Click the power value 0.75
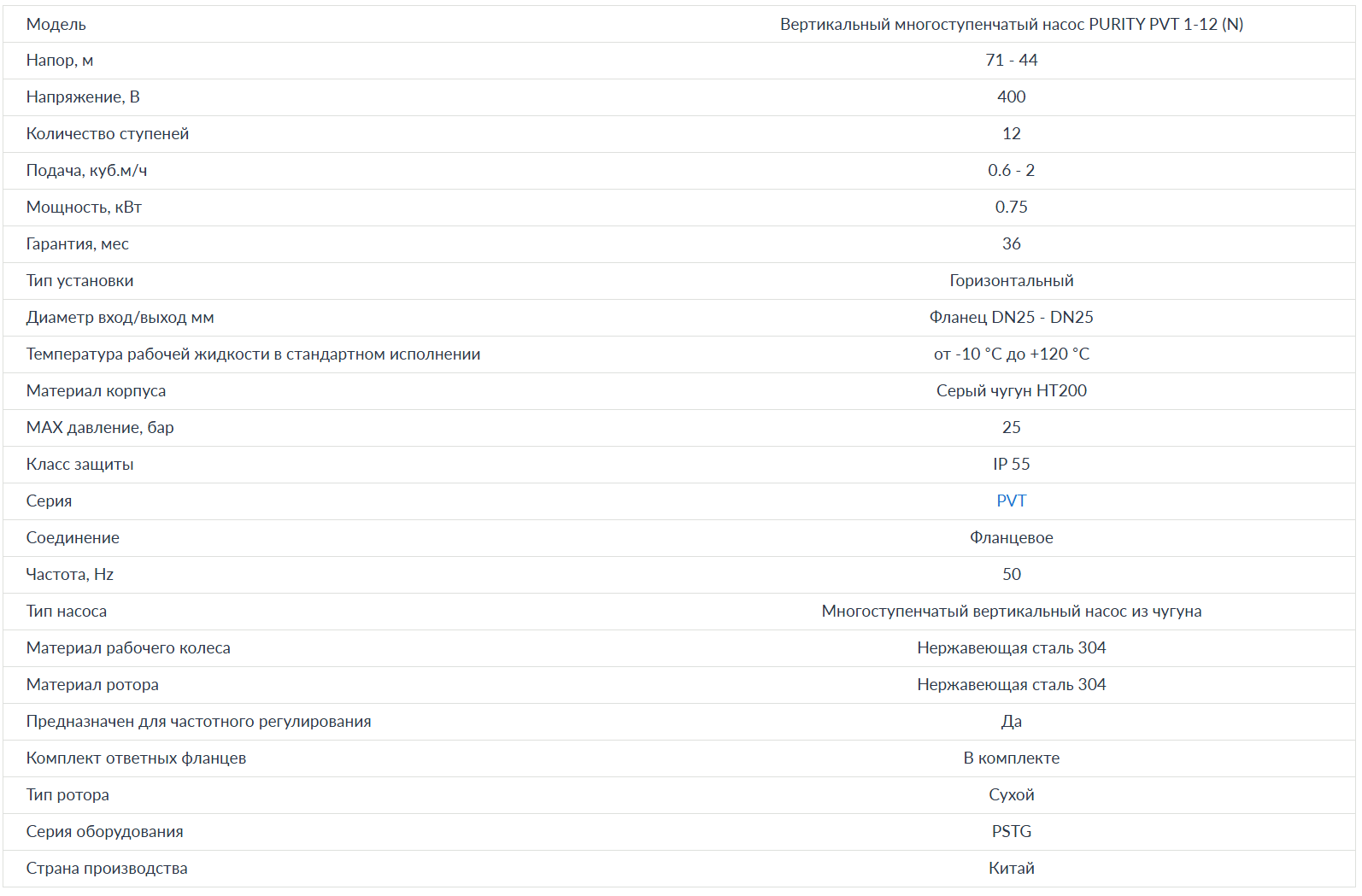 pos(1011,208)
